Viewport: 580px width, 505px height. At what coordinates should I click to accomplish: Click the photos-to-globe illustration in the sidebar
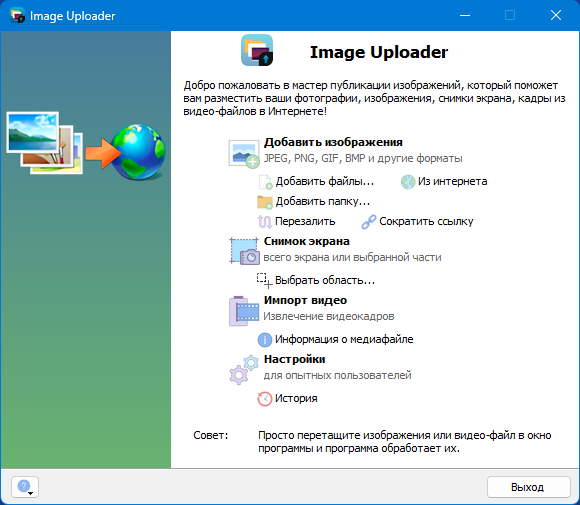coord(86,146)
